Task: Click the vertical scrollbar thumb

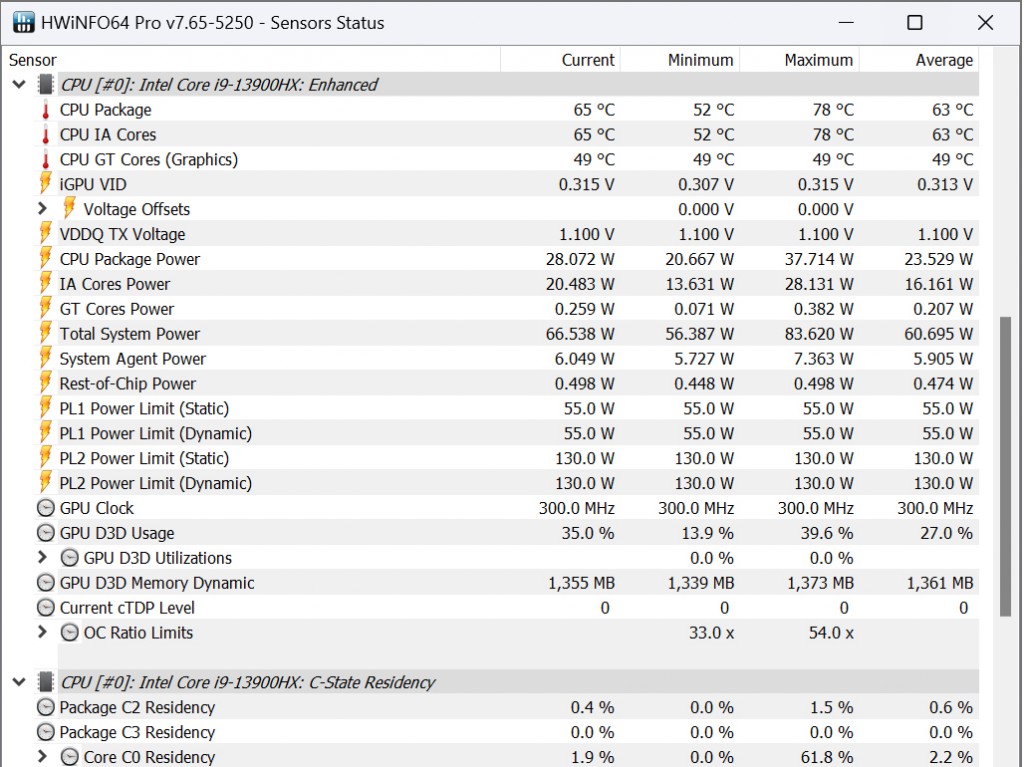Action: [x=1005, y=466]
